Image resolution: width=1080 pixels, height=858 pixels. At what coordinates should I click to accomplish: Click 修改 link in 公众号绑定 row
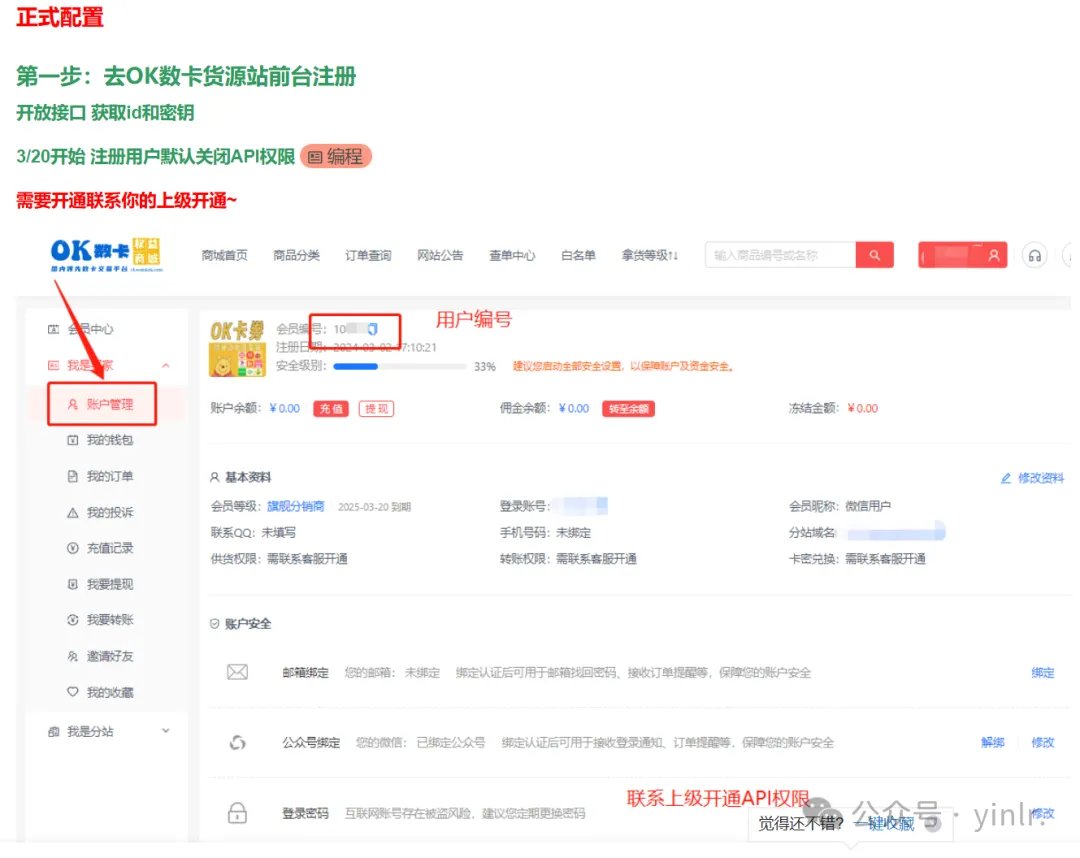[x=1043, y=742]
